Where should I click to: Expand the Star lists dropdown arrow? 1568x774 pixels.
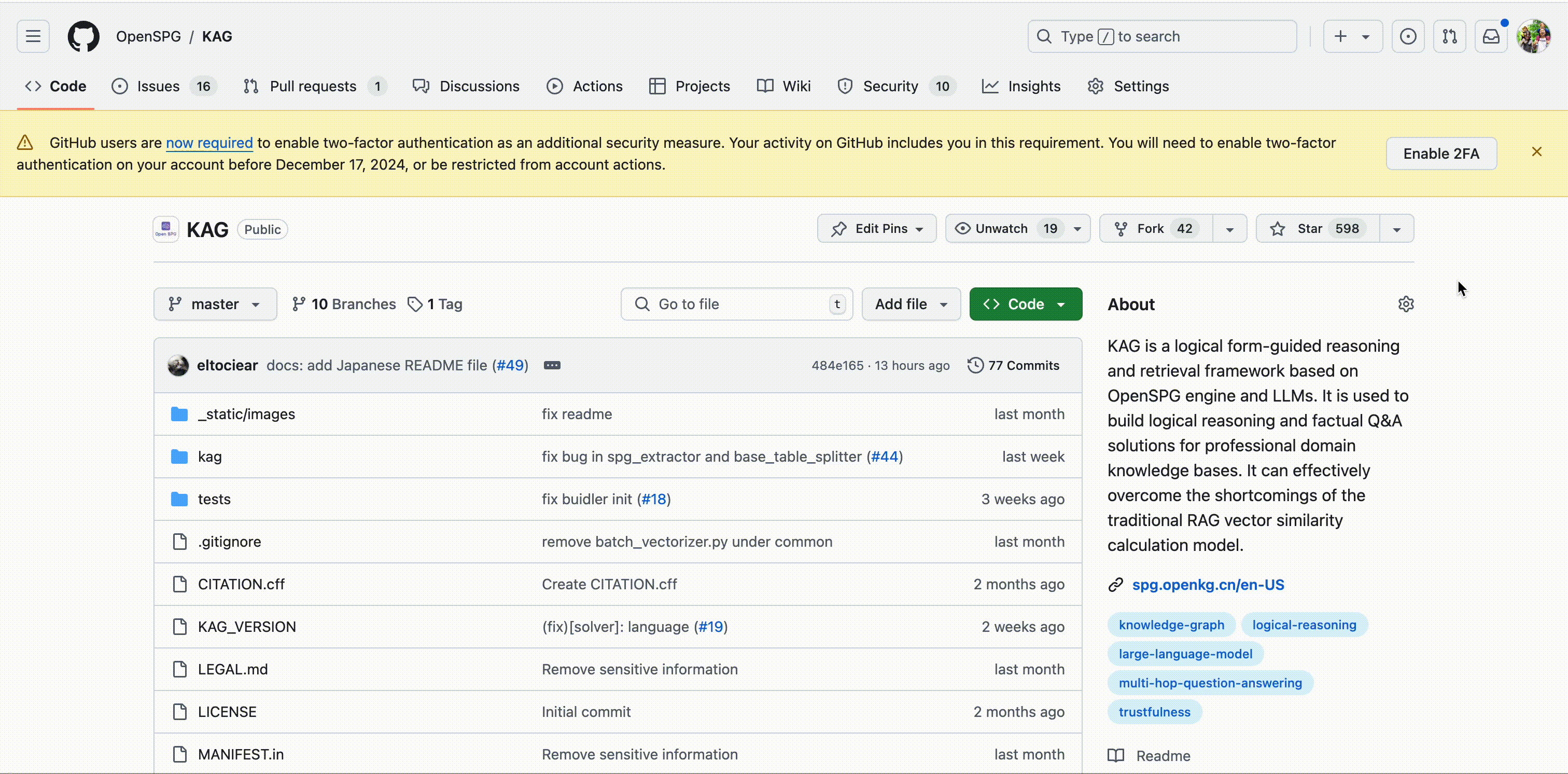(1396, 229)
